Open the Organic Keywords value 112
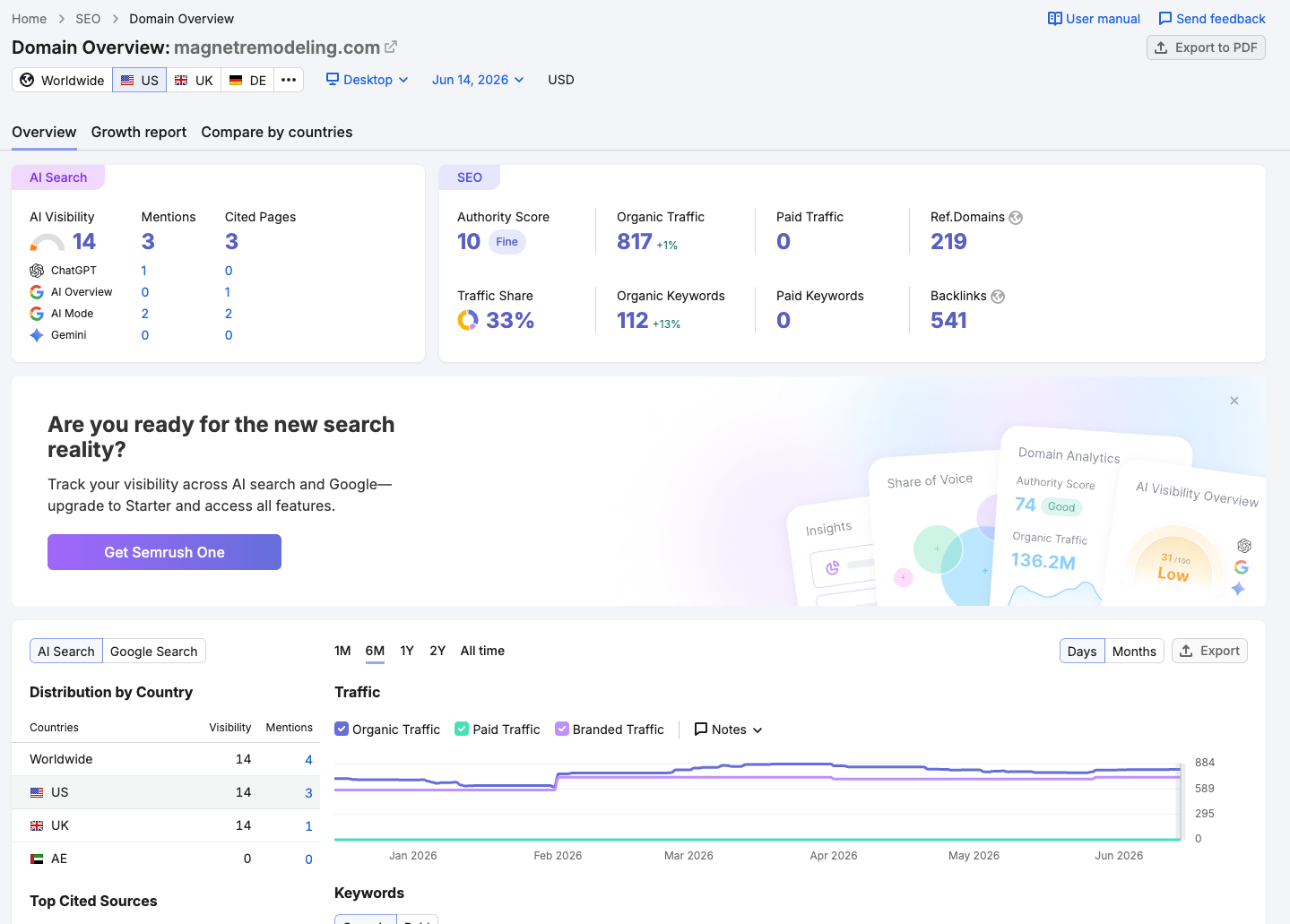Image resolution: width=1290 pixels, height=924 pixels. click(632, 320)
